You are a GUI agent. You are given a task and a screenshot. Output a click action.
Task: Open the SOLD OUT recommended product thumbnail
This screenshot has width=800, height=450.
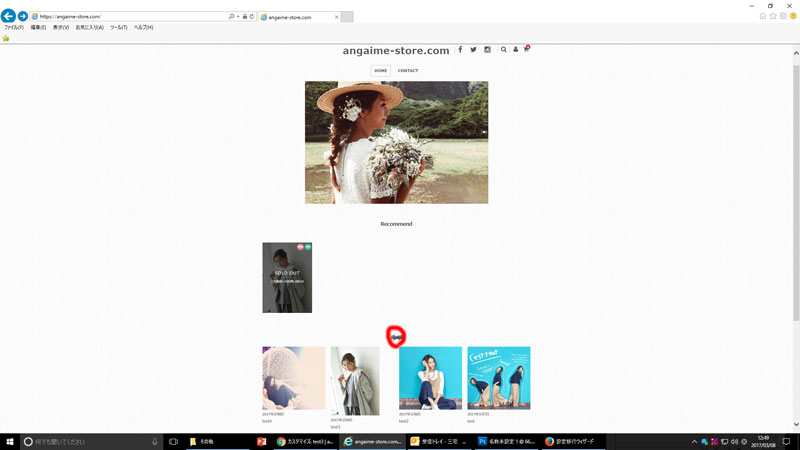coord(287,278)
